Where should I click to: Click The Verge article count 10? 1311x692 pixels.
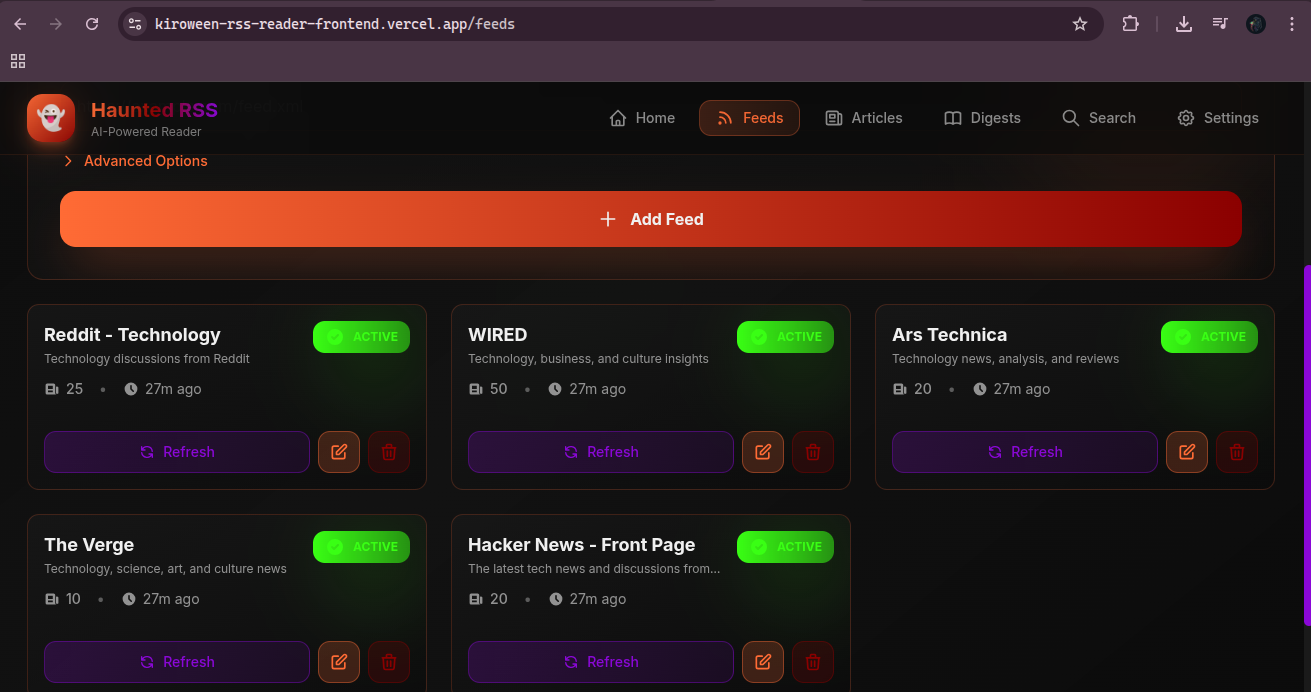click(63, 599)
